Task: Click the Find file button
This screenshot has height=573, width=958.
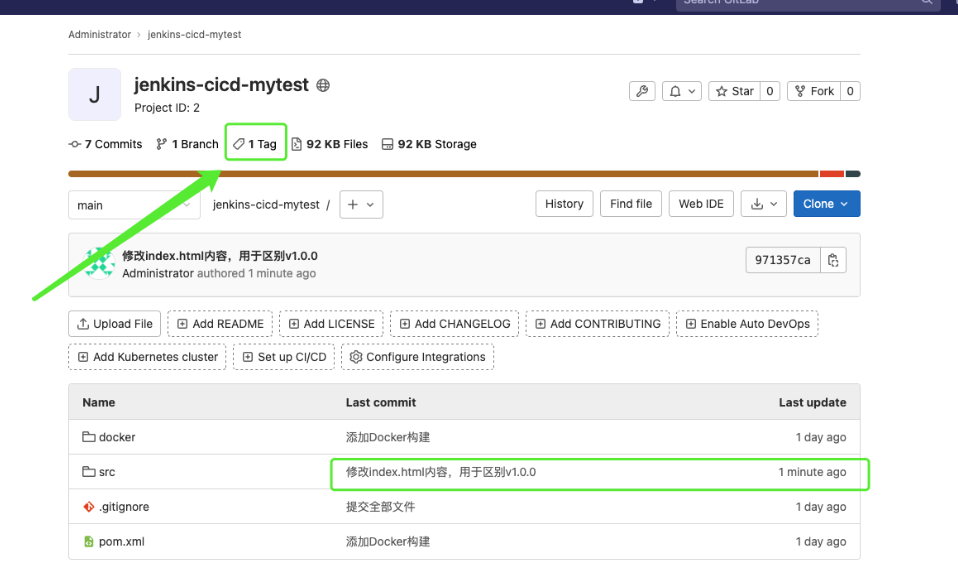Action: pyautogui.click(x=631, y=204)
